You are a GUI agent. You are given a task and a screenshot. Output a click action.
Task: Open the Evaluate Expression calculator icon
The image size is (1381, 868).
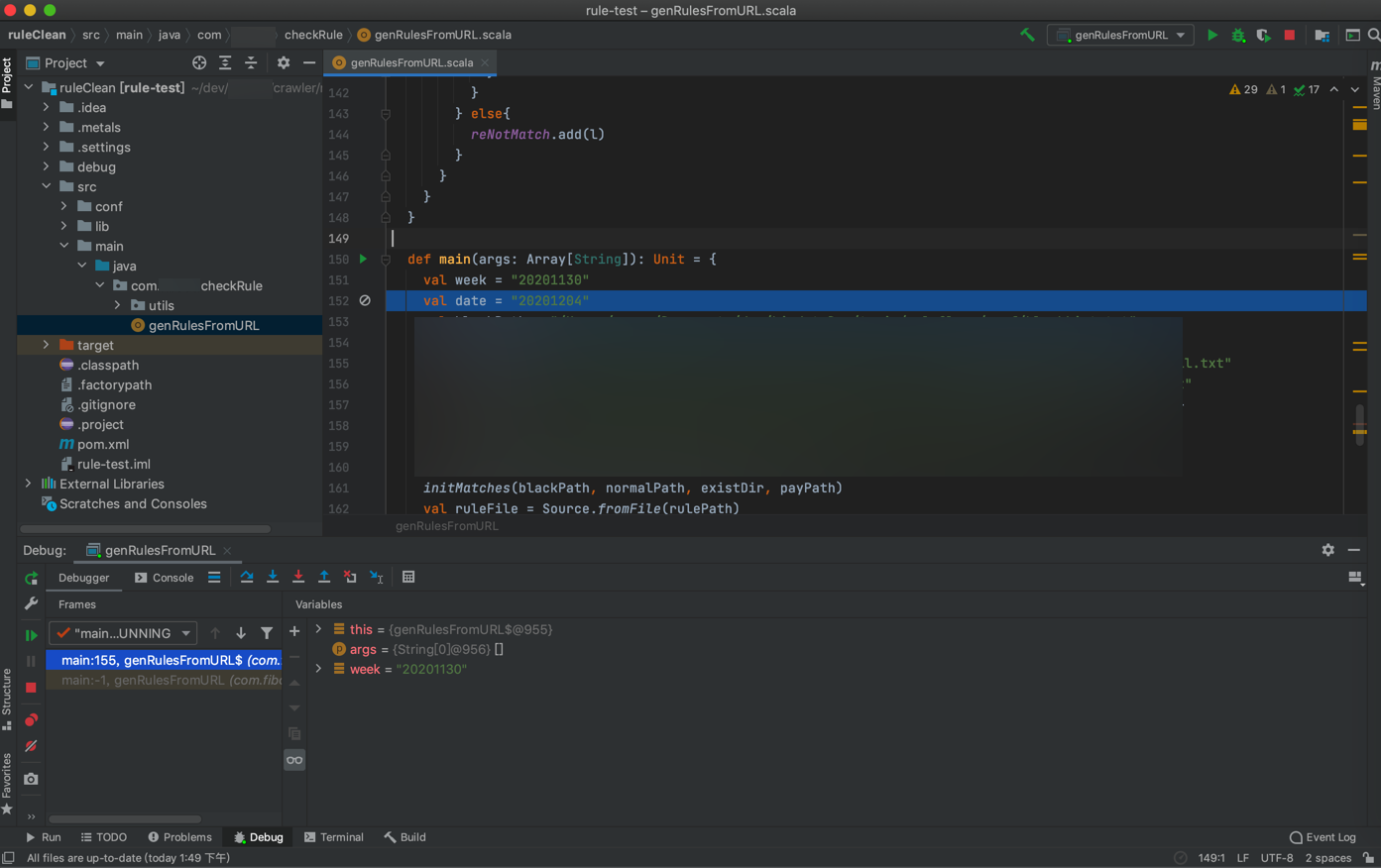coord(408,577)
